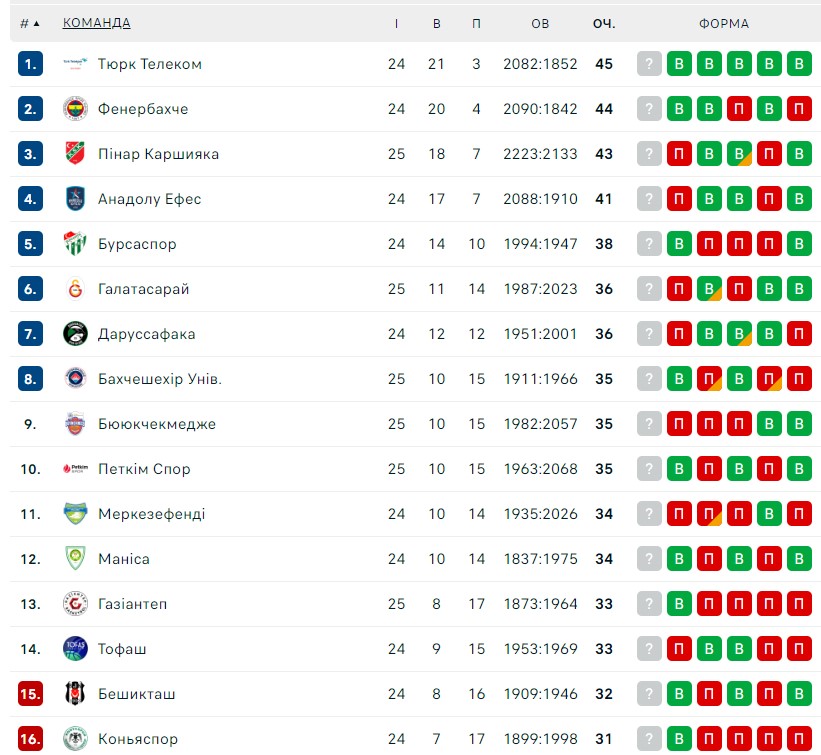Open the Тюрк Телеком team page
Screen dimensions: 821x755
pyautogui.click(x=150, y=64)
